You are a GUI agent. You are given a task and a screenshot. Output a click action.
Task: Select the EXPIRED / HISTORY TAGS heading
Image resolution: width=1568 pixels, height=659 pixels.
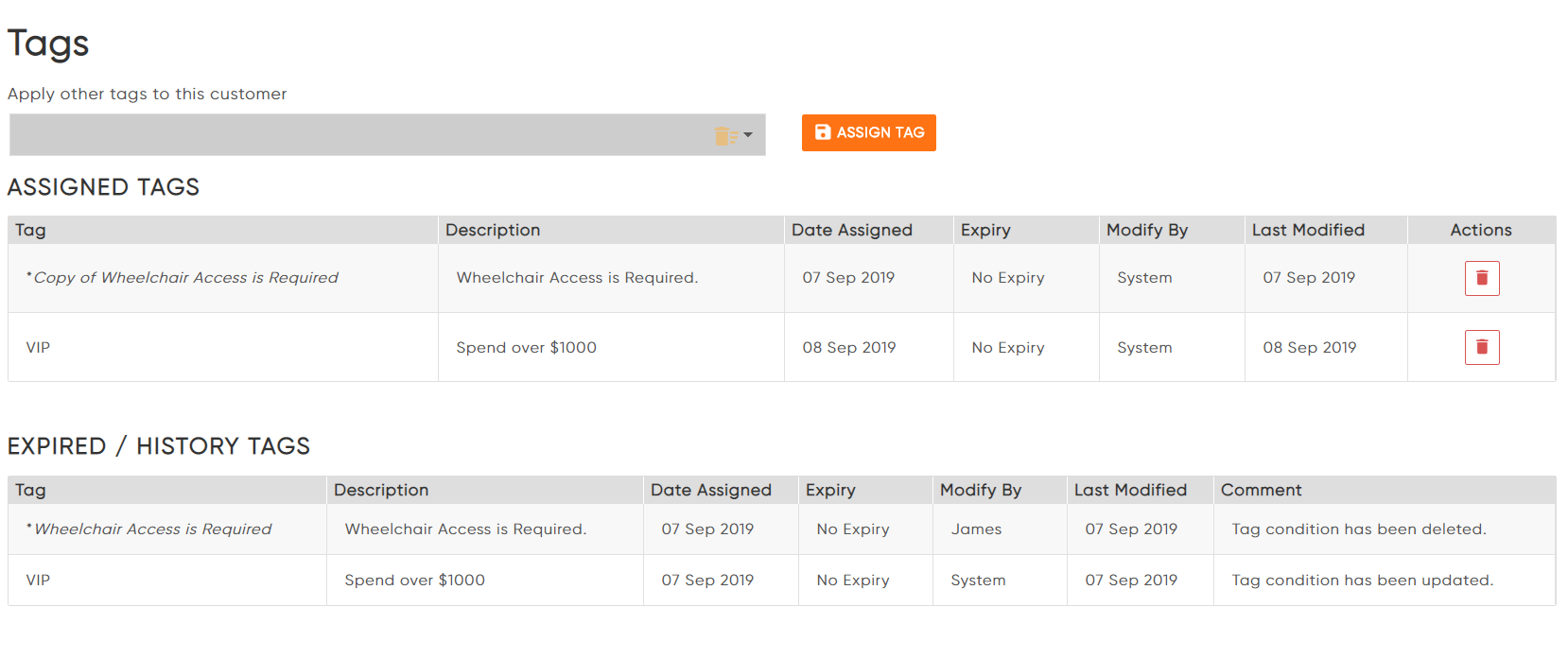[x=159, y=445]
